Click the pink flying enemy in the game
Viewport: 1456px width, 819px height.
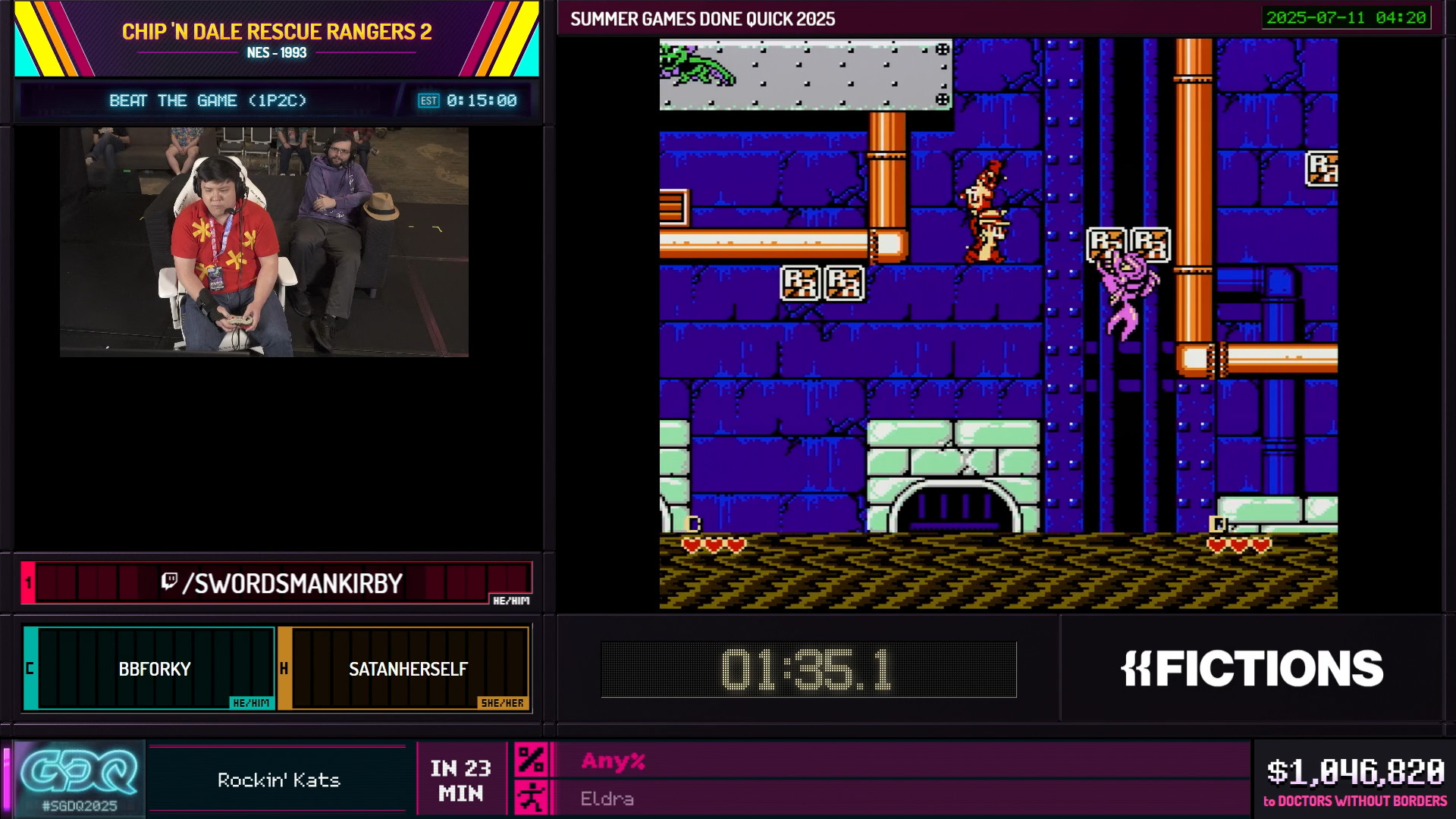click(x=1128, y=295)
